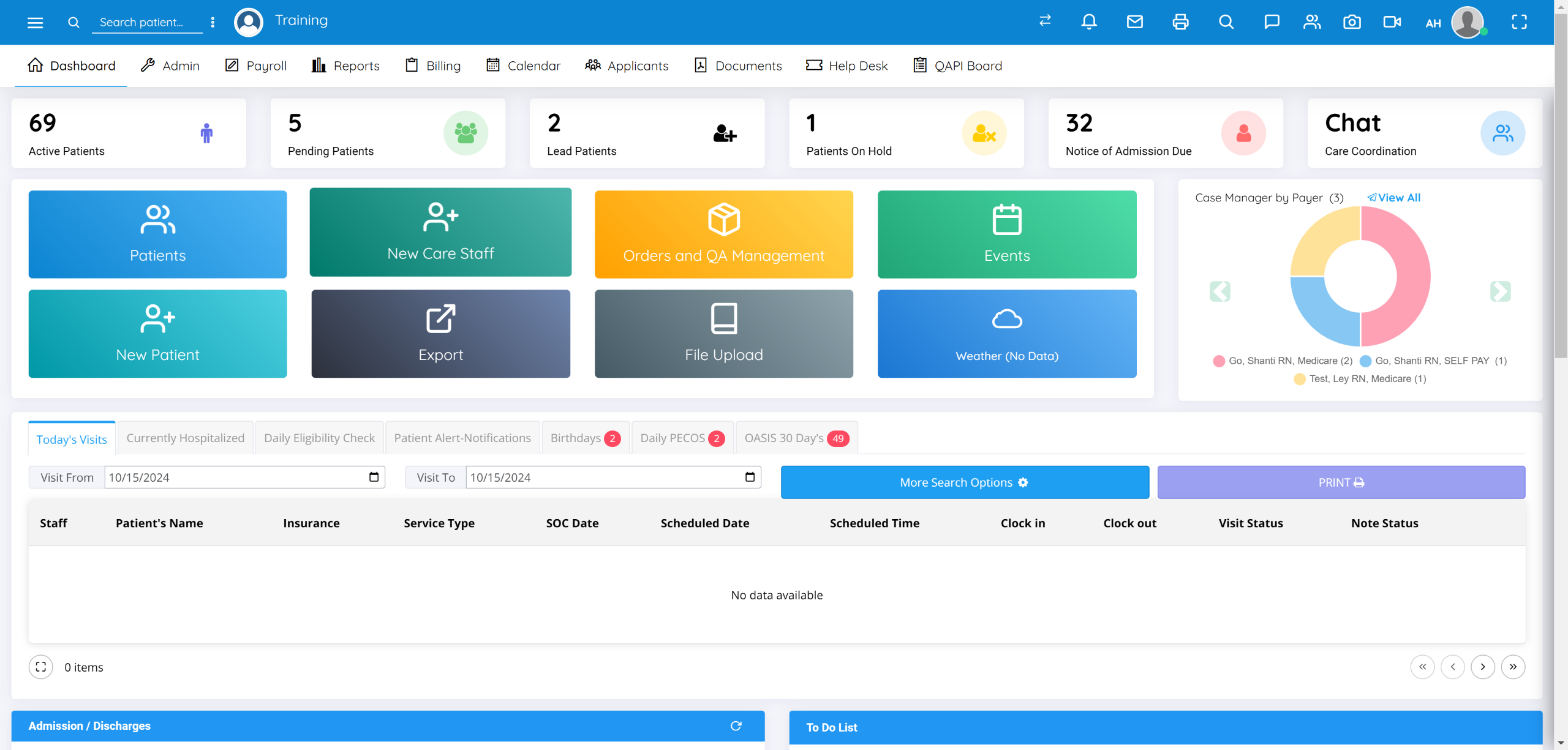
Task: Switch to Currently Hospitalized tab
Action: pyautogui.click(x=185, y=438)
